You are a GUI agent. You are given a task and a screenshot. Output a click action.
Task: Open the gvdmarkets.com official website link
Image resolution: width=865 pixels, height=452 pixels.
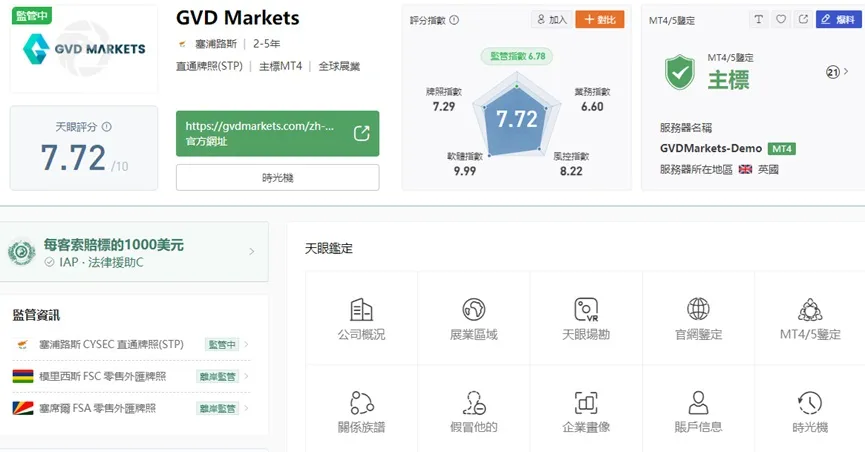277,134
